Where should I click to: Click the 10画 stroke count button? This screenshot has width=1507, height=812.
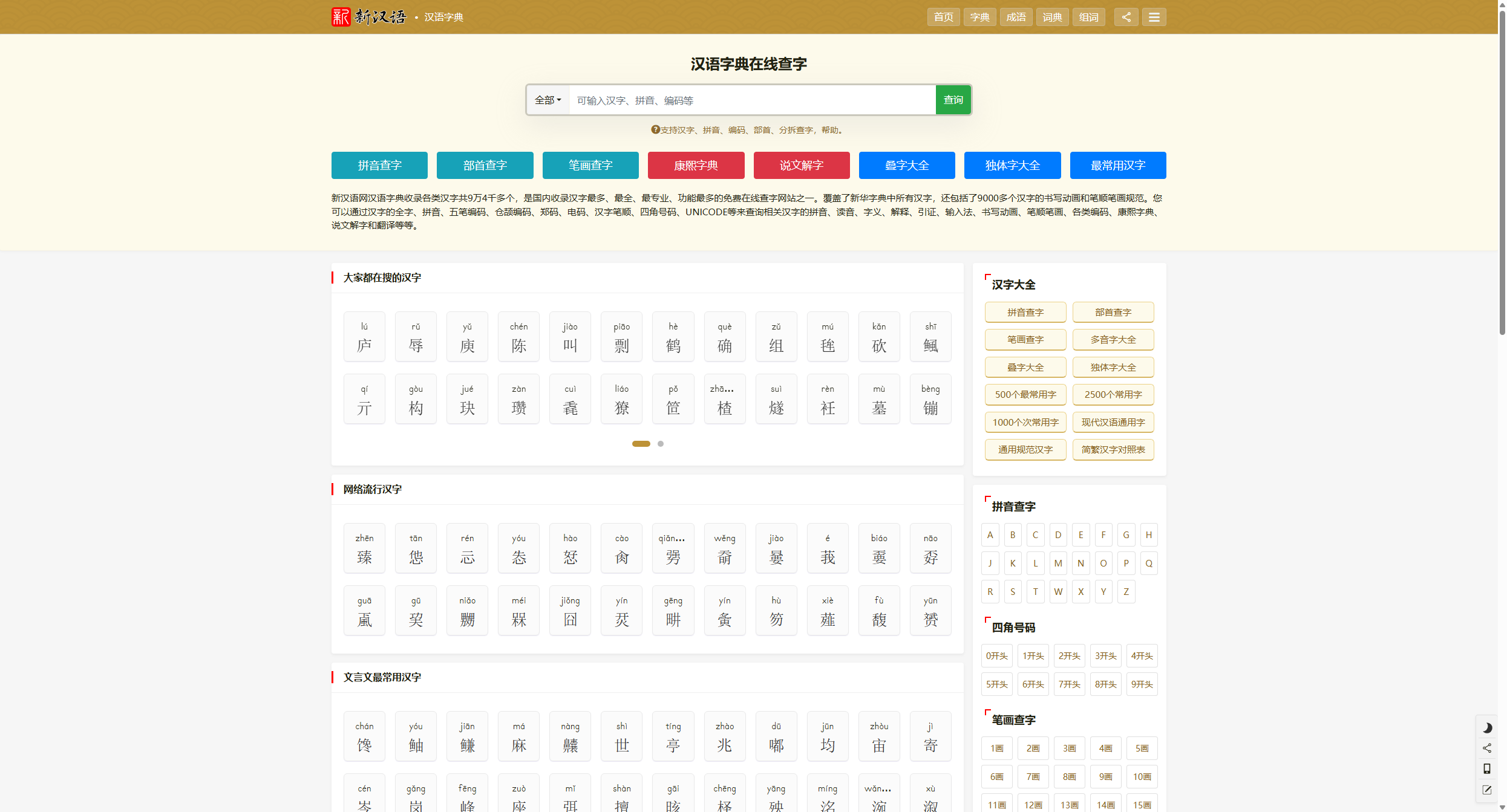(1142, 777)
